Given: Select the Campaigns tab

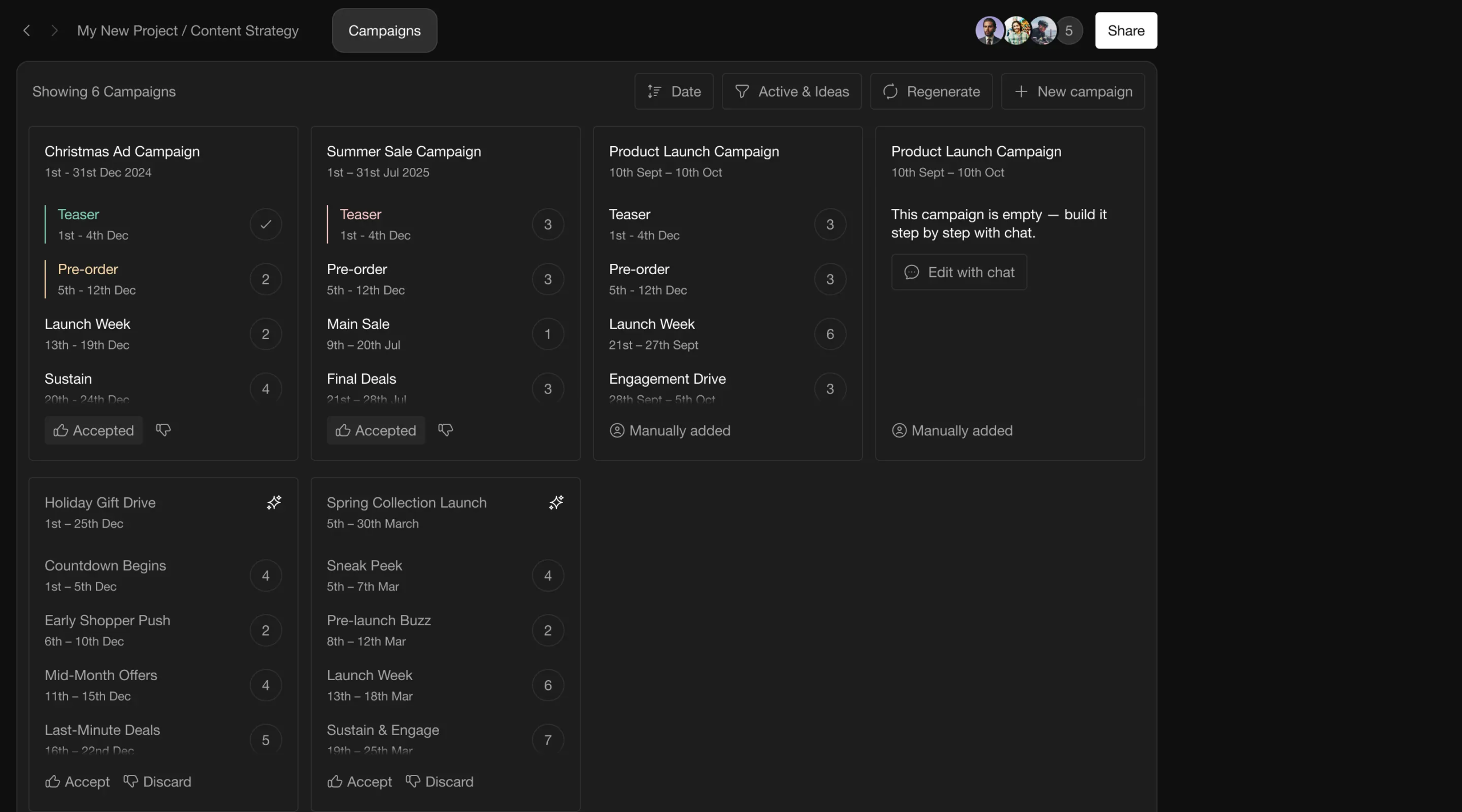Looking at the screenshot, I should coord(384,31).
